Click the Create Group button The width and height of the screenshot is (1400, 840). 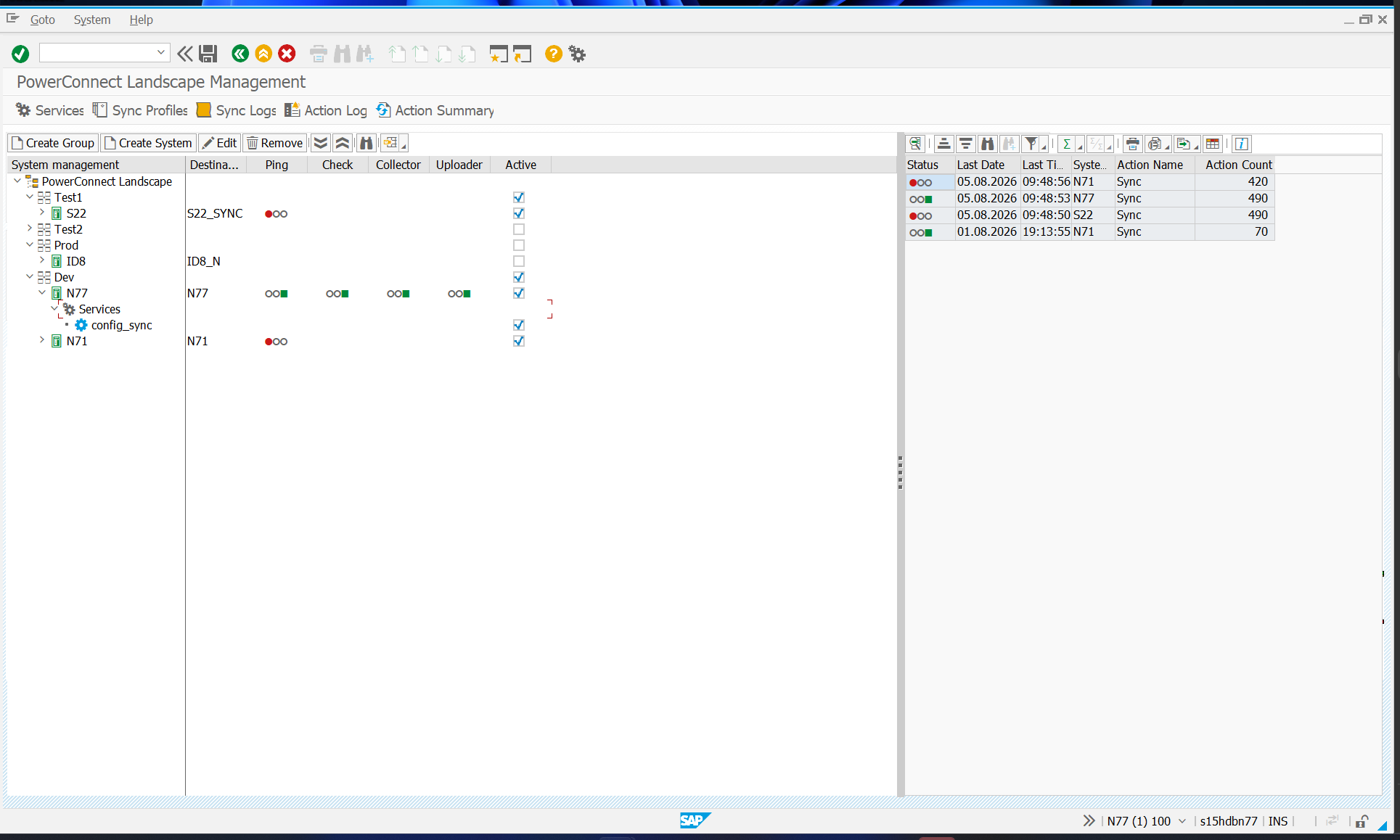(53, 143)
